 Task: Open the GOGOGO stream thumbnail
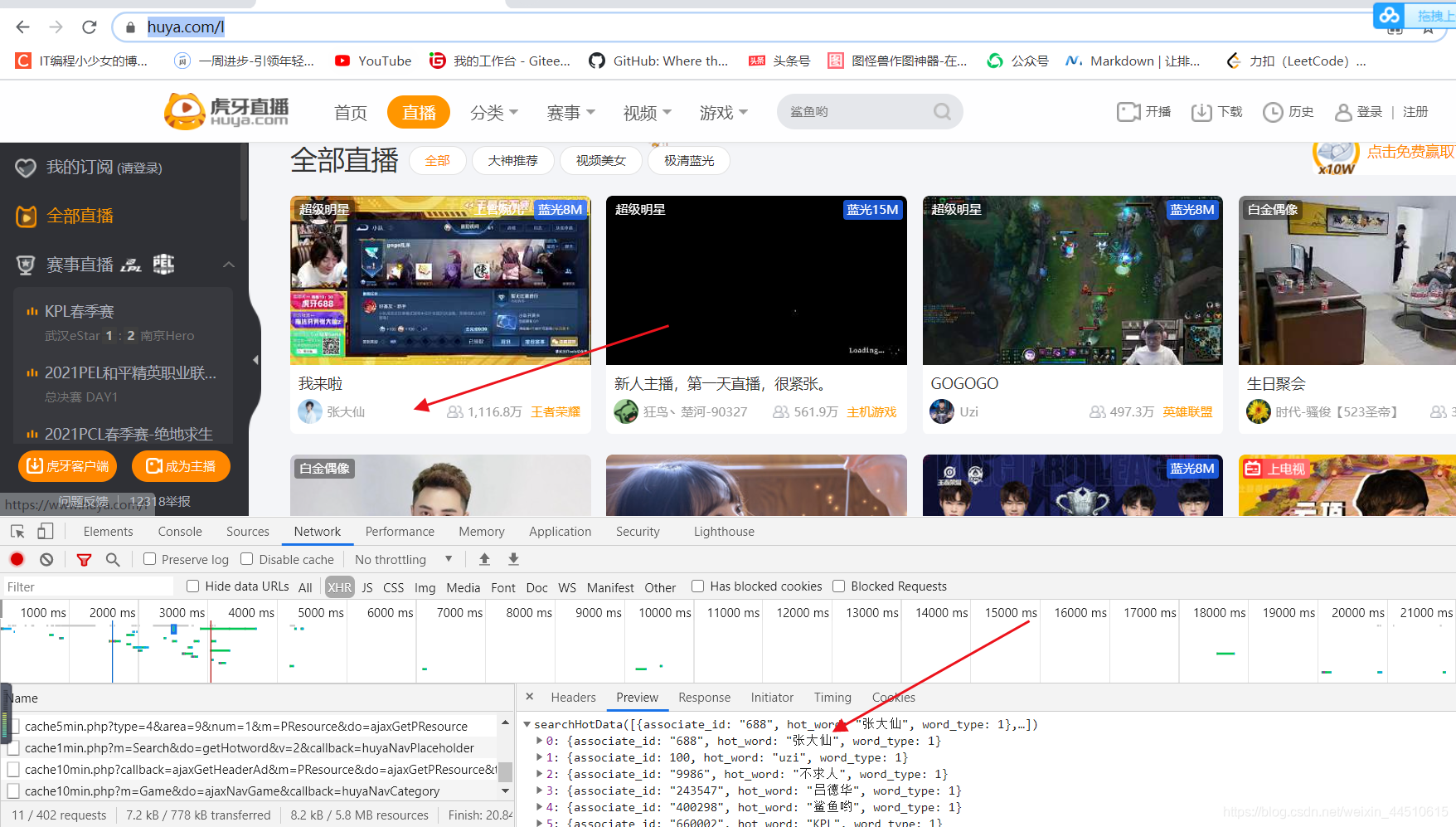pos(1072,280)
